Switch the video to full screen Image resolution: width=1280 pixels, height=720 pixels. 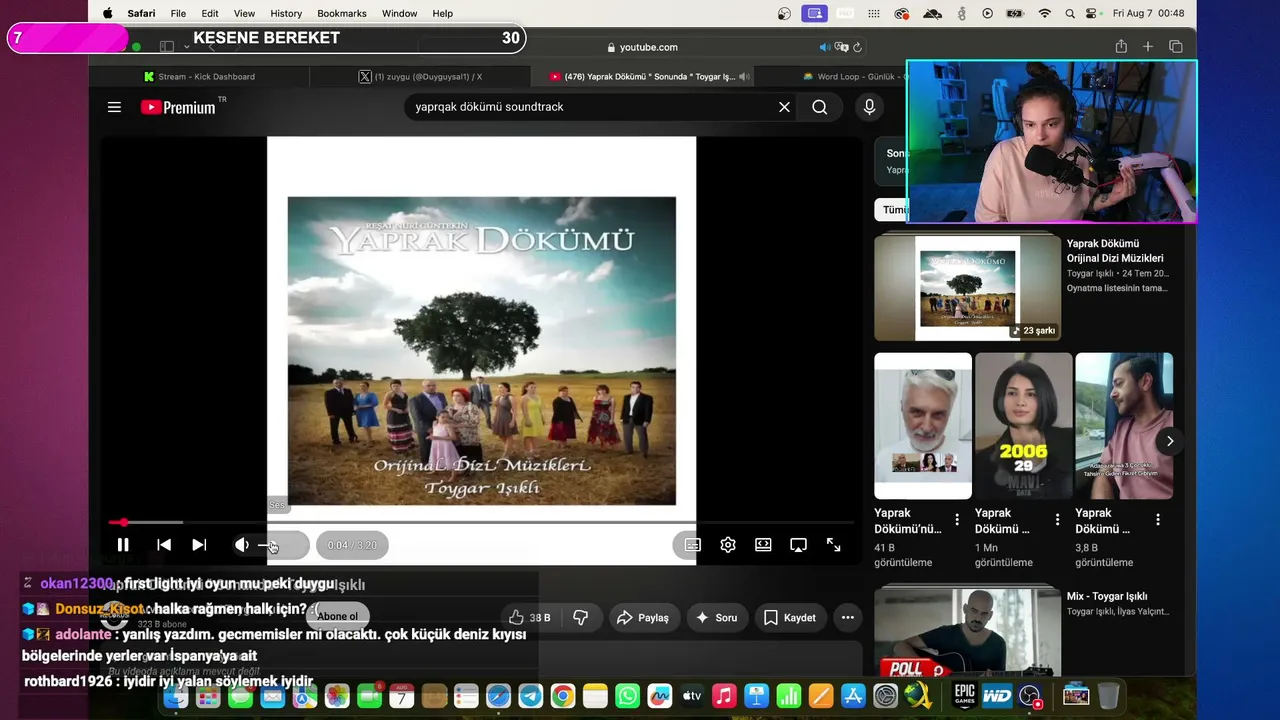tap(833, 545)
